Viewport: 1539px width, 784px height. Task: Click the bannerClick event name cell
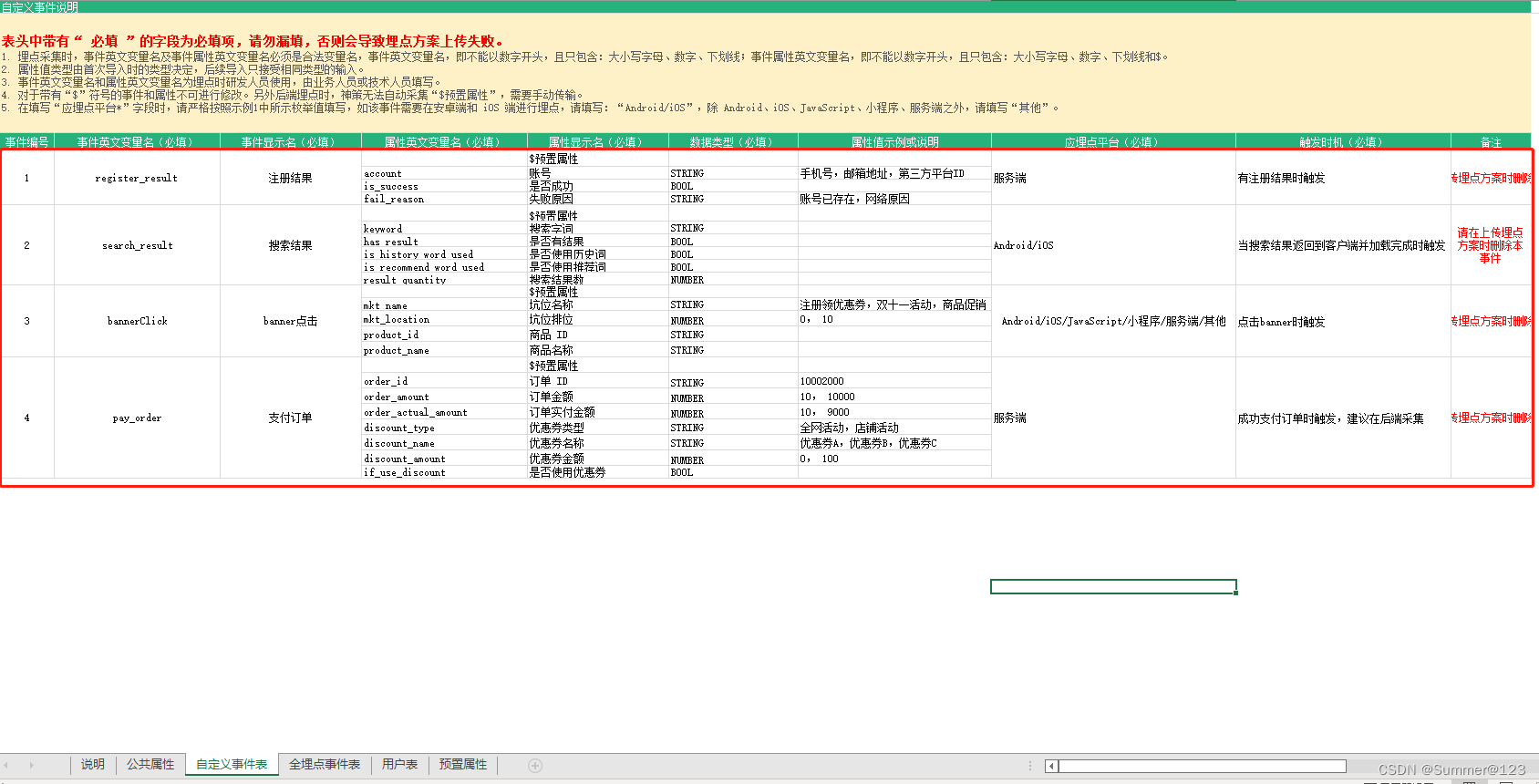pyautogui.click(x=137, y=321)
